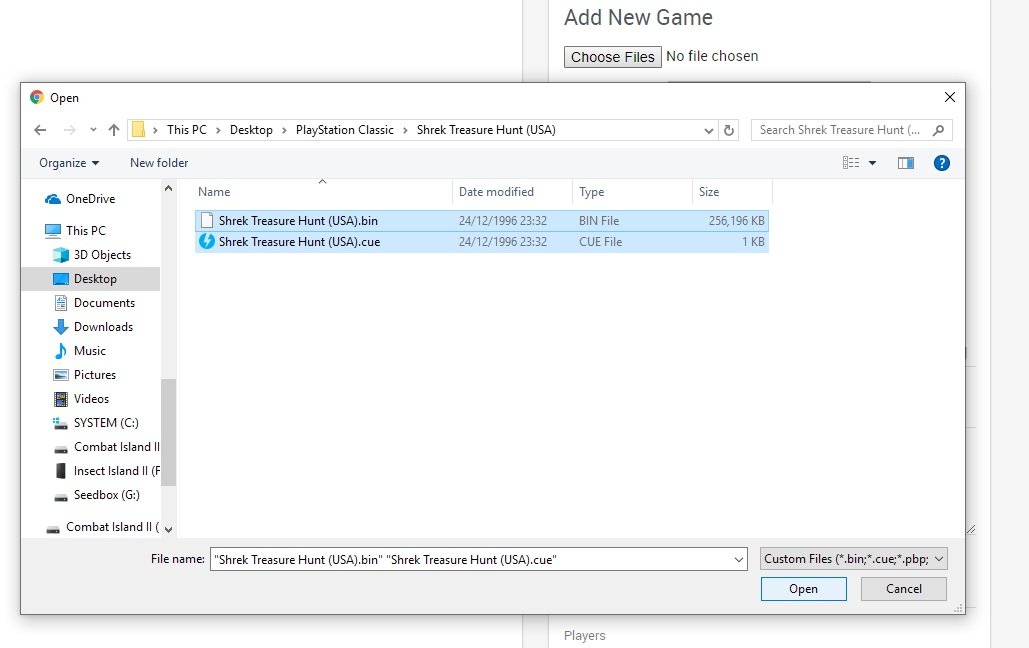Click This PC in the breadcrumb path
The width and height of the screenshot is (1029, 648).
pos(186,130)
